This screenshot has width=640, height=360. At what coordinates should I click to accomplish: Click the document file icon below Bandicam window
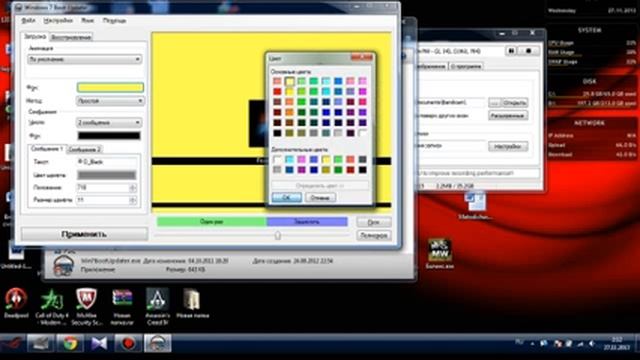pyautogui.click(x=475, y=206)
